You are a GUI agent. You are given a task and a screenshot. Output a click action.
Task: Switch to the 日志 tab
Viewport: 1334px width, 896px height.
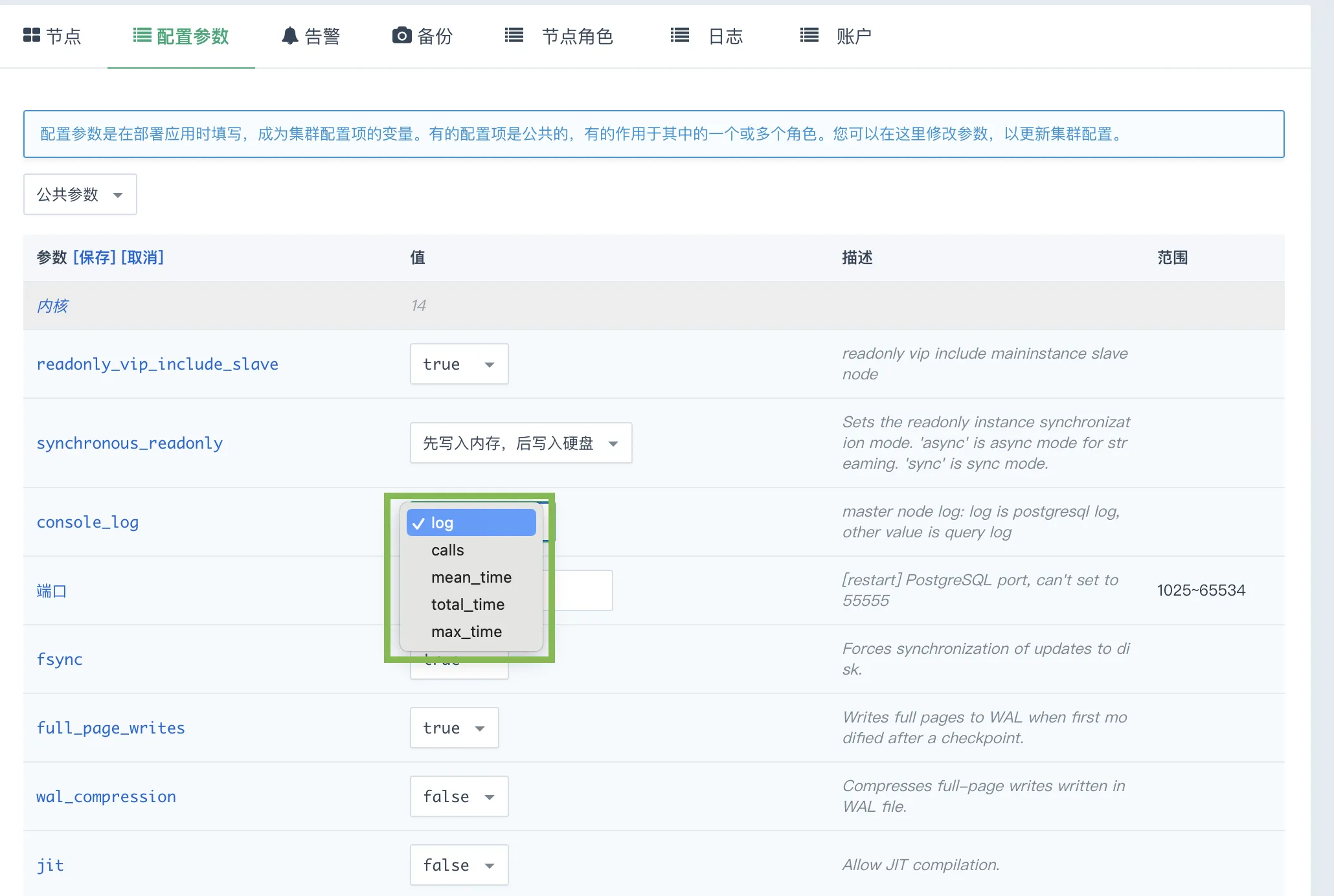[x=707, y=36]
